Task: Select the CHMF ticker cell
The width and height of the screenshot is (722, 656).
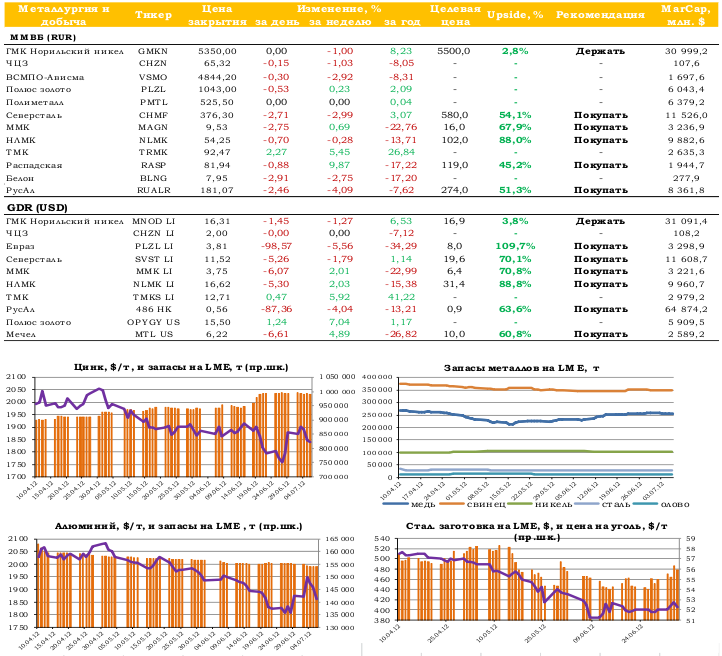Action: (153, 115)
